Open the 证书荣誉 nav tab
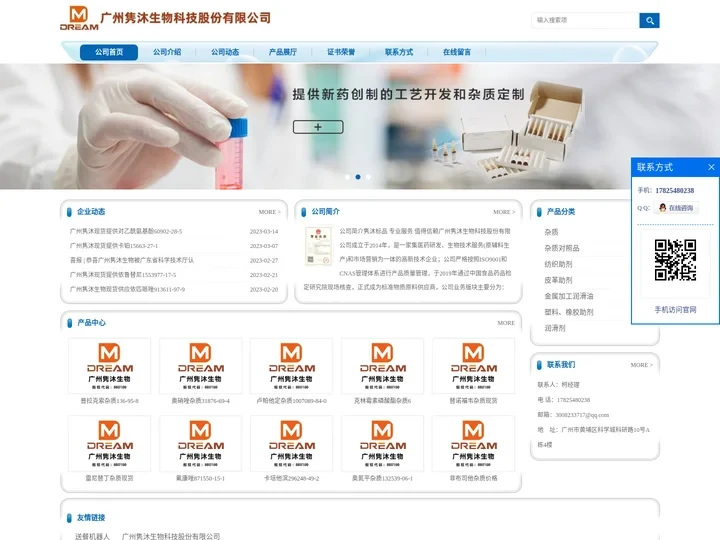 tap(341, 52)
